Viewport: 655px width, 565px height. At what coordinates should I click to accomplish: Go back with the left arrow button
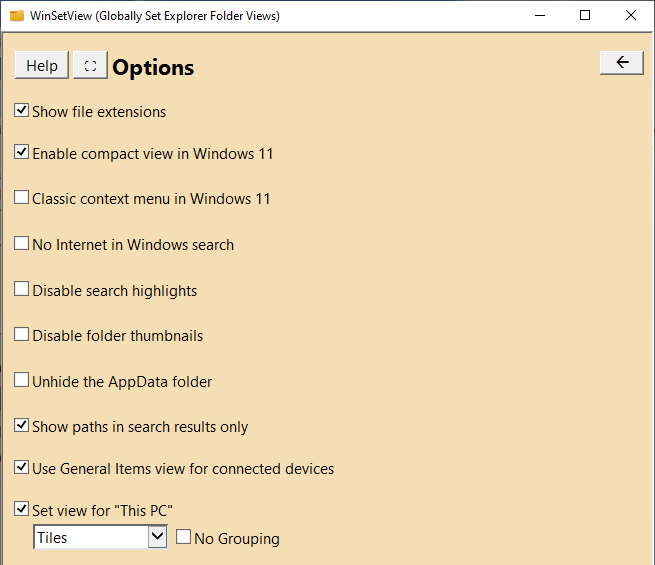pos(622,63)
